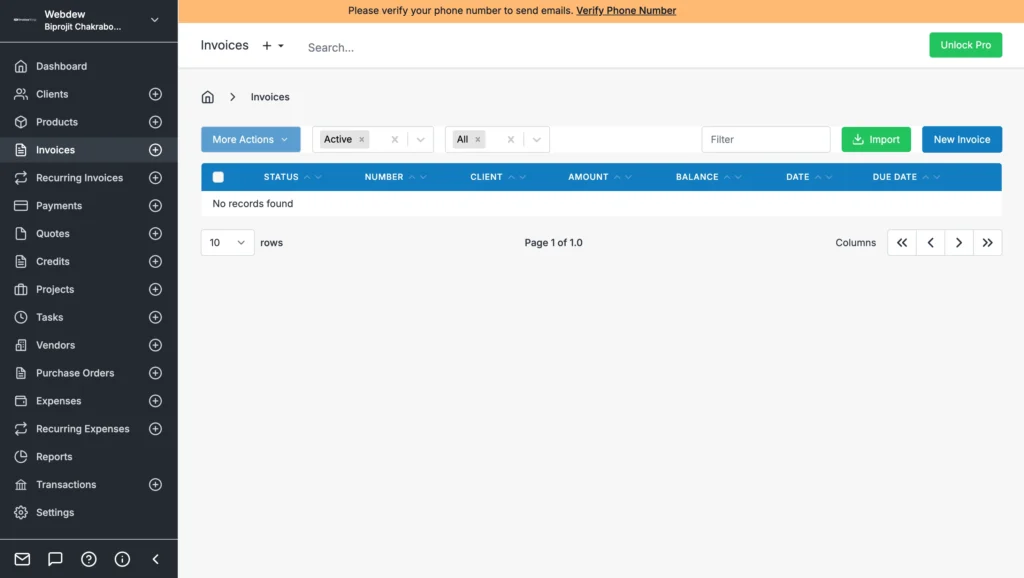Sort the AMOUNT column ascending
Image resolution: width=1024 pixels, height=578 pixels.
617,176
